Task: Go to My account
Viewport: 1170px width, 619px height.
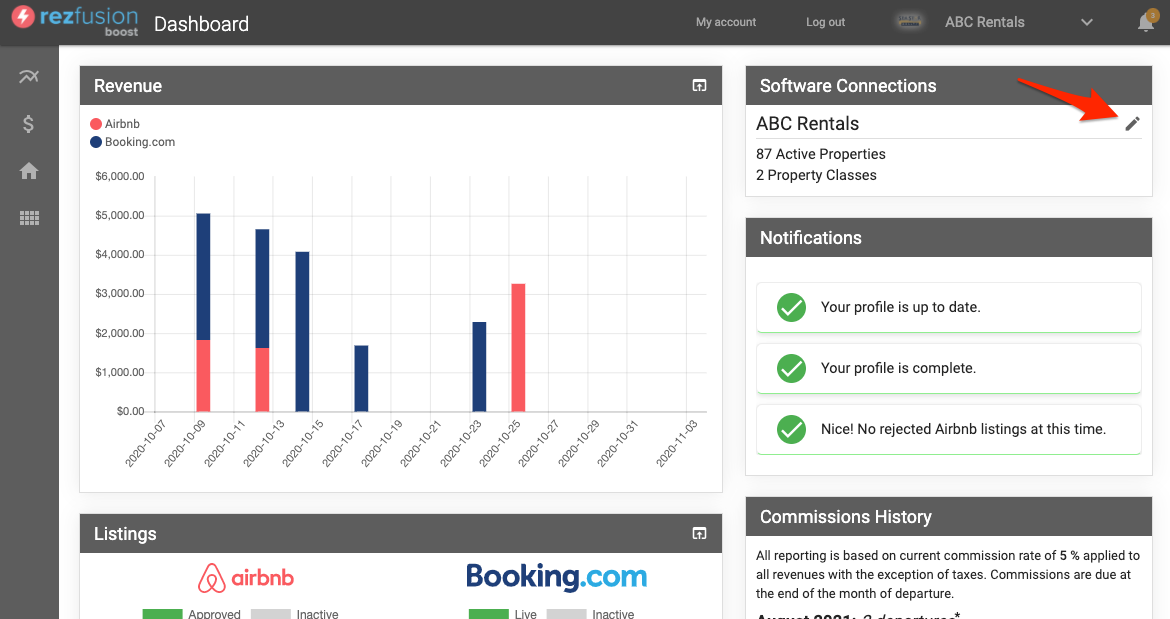Action: click(726, 22)
